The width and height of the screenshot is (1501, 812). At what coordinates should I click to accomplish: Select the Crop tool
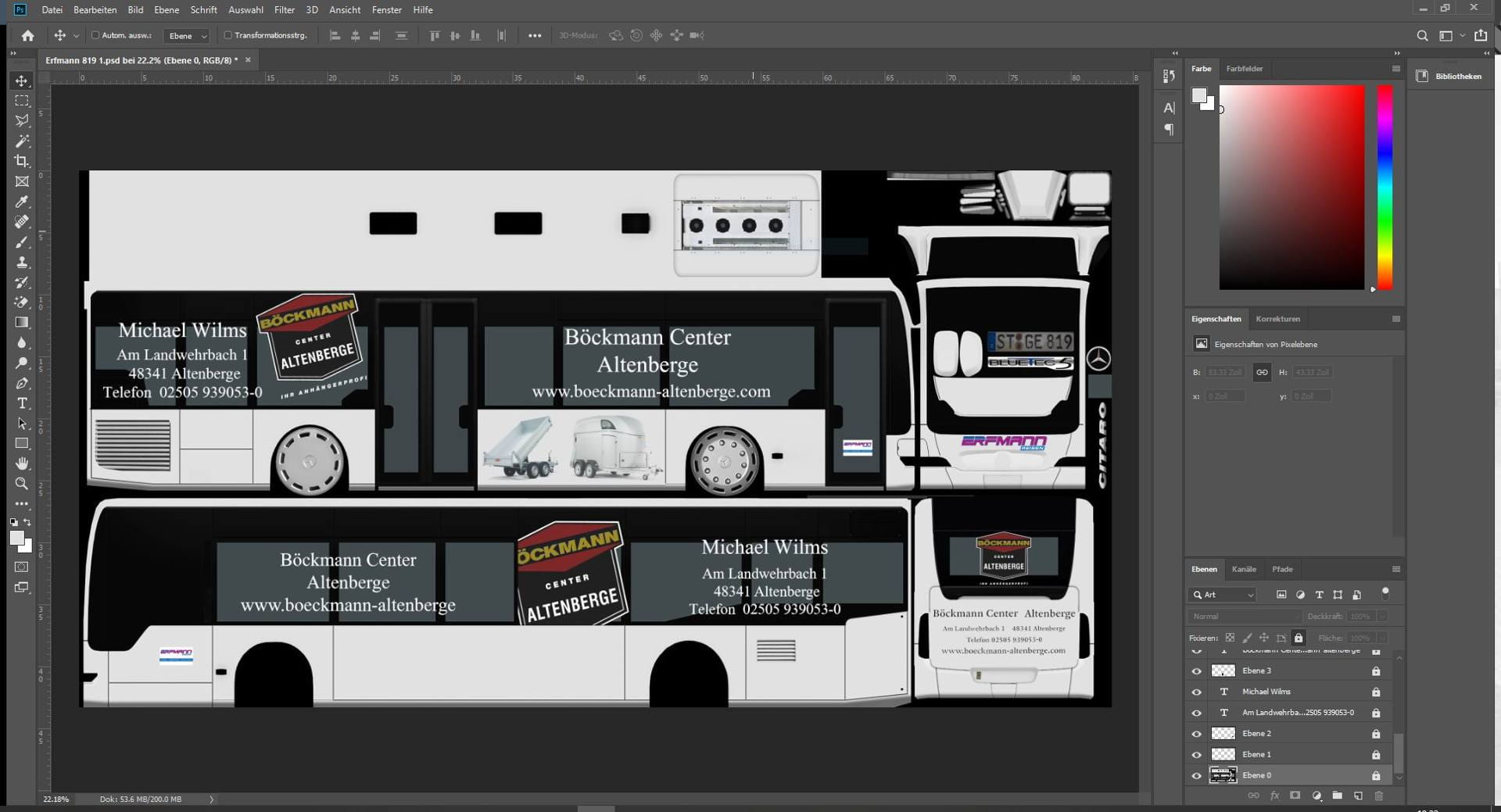[x=22, y=161]
